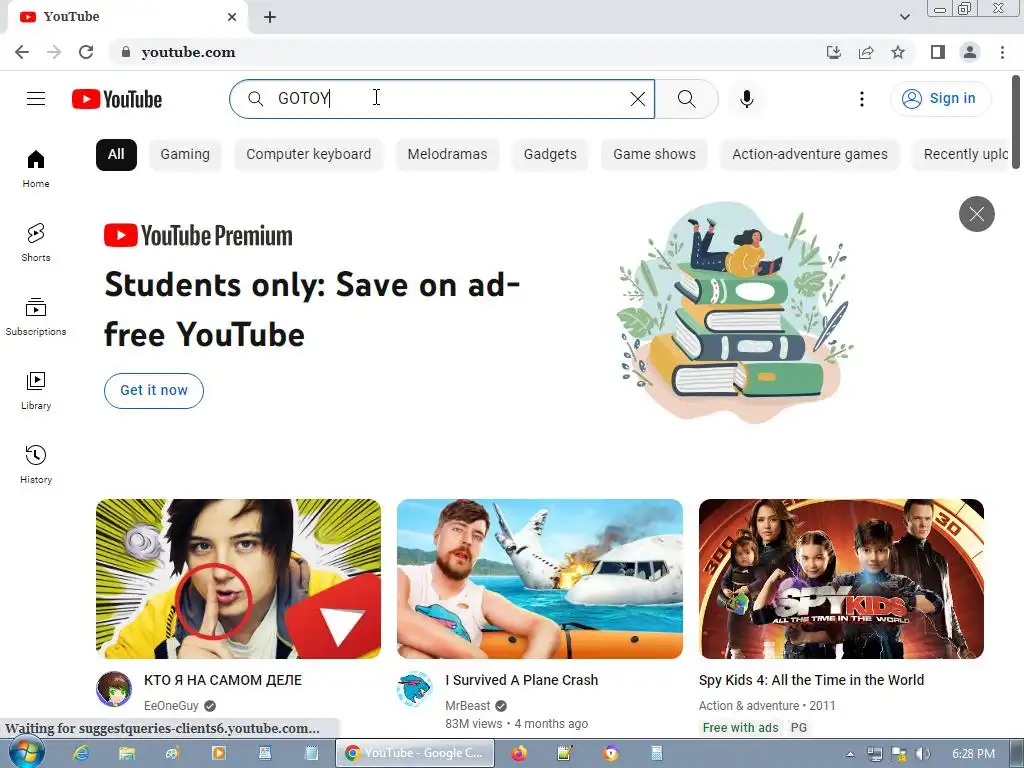Image resolution: width=1024 pixels, height=768 pixels.
Task: Click the Spy Kids 4 title link
Action: tap(811, 680)
